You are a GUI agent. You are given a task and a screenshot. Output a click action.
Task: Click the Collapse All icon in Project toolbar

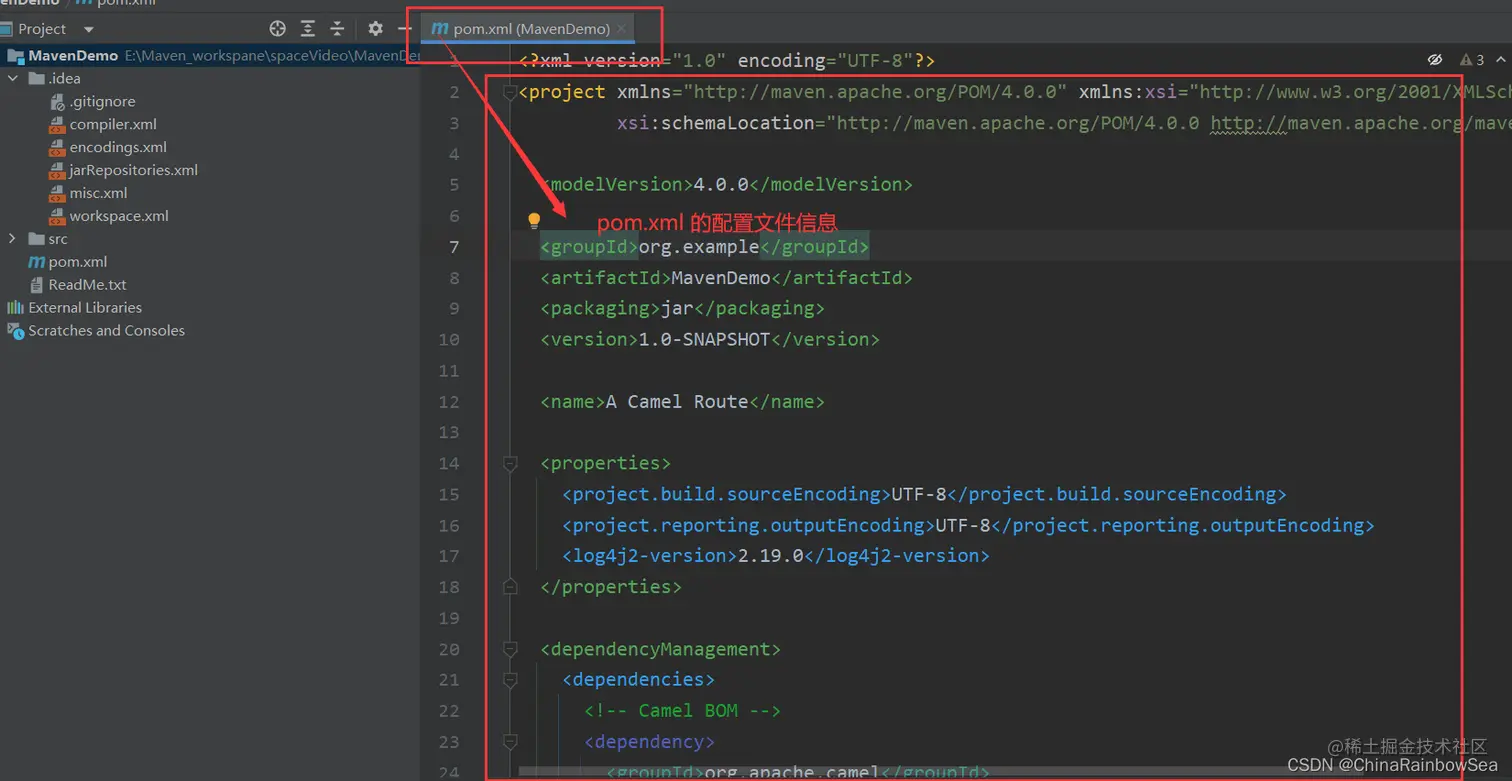click(337, 29)
